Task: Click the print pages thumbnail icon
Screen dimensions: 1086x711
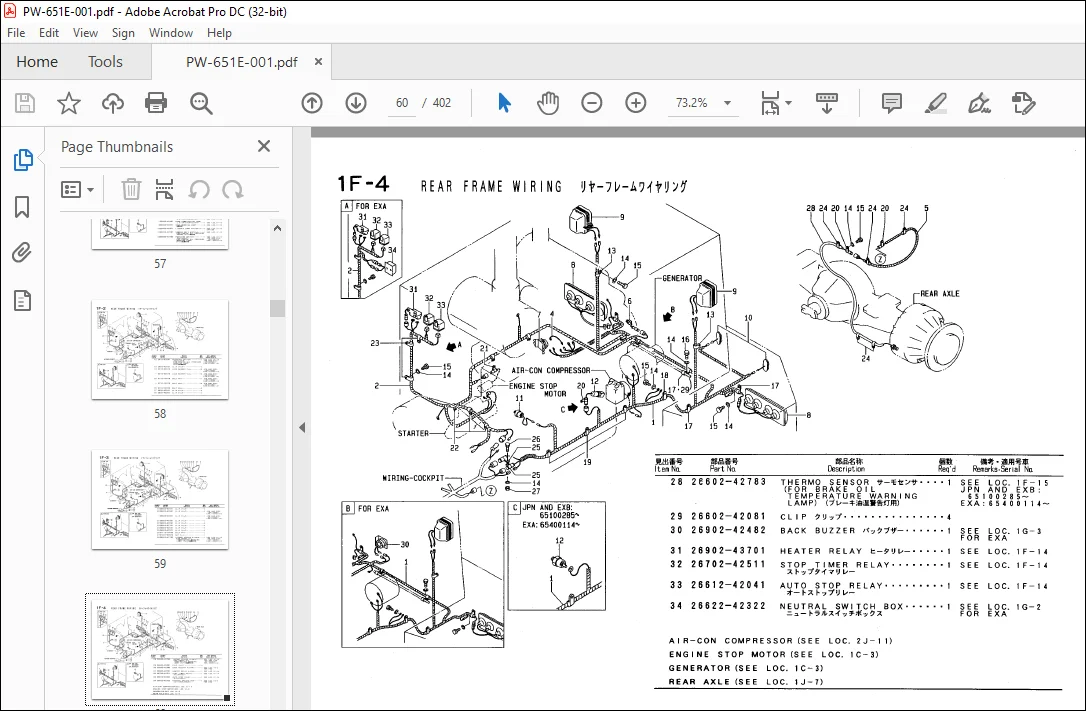Action: tap(164, 189)
